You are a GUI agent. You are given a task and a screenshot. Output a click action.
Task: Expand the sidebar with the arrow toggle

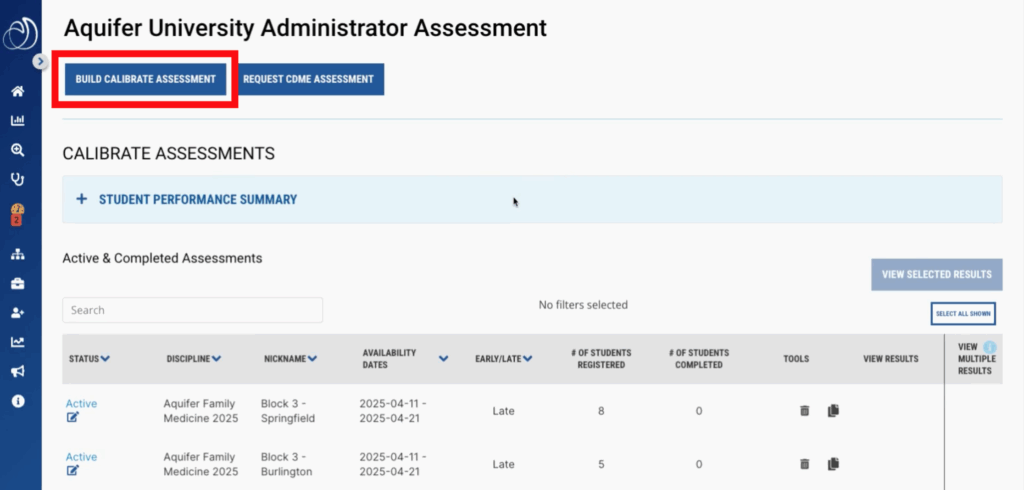pos(40,62)
